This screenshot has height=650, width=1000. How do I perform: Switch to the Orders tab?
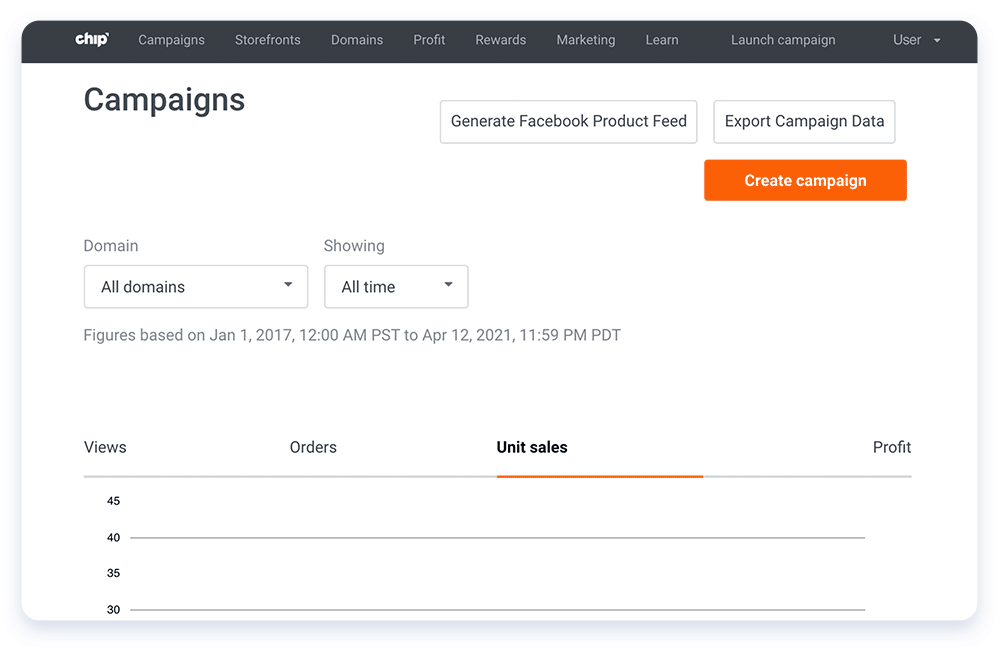click(x=313, y=447)
